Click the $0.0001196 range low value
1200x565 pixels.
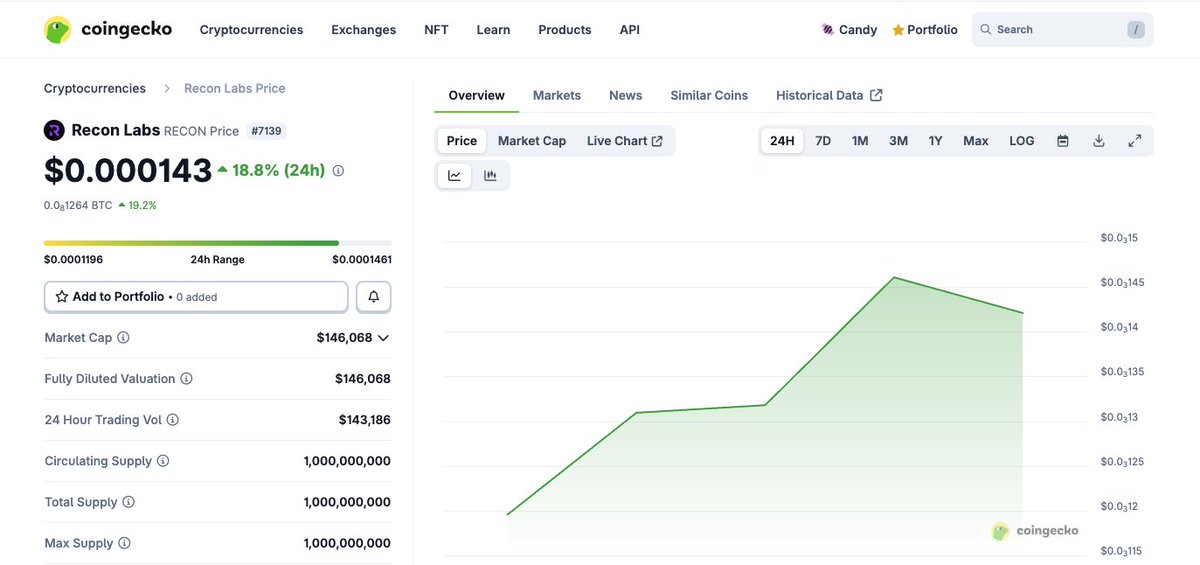tap(73, 260)
